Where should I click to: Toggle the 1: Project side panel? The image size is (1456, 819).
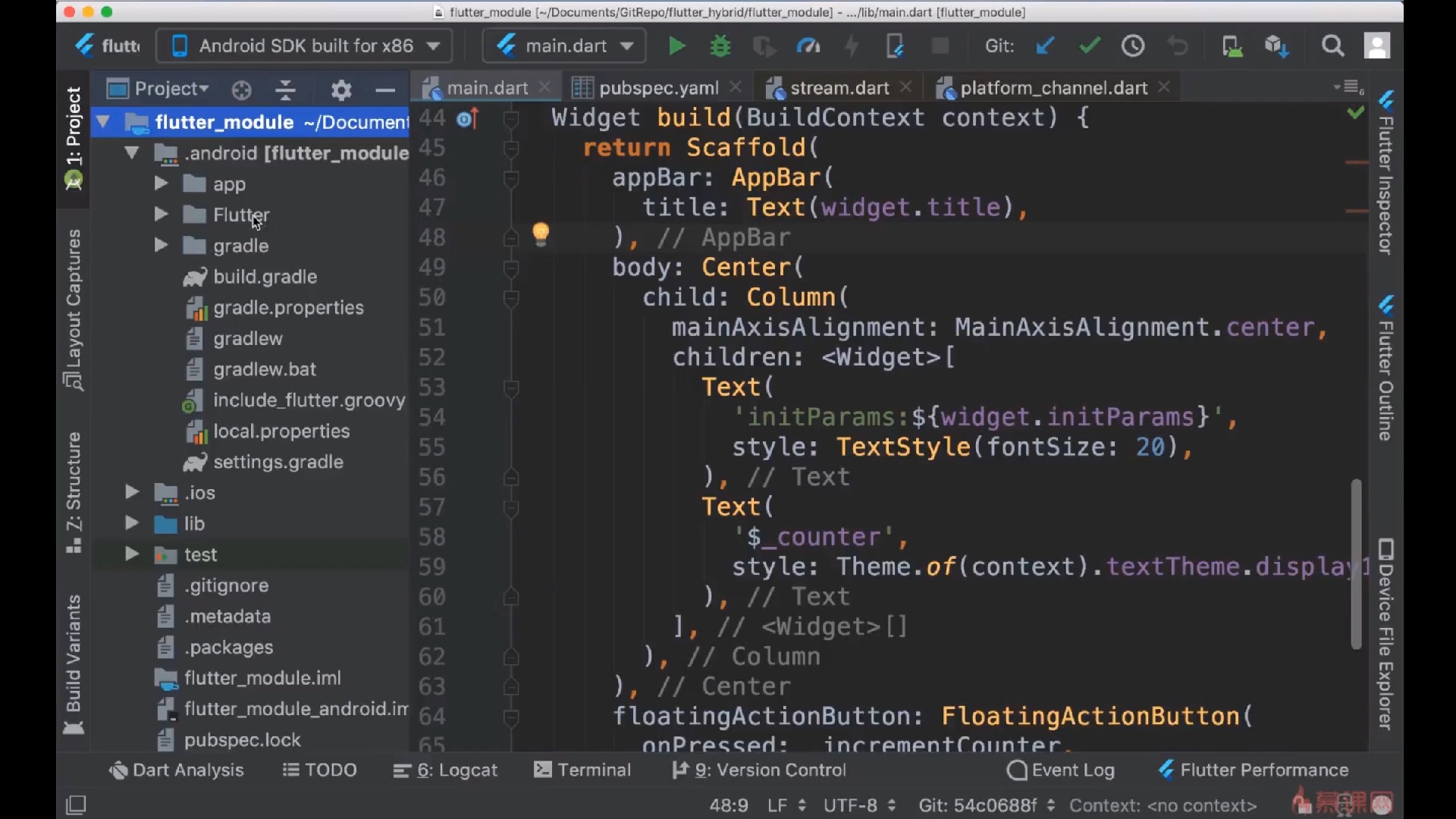point(74,139)
